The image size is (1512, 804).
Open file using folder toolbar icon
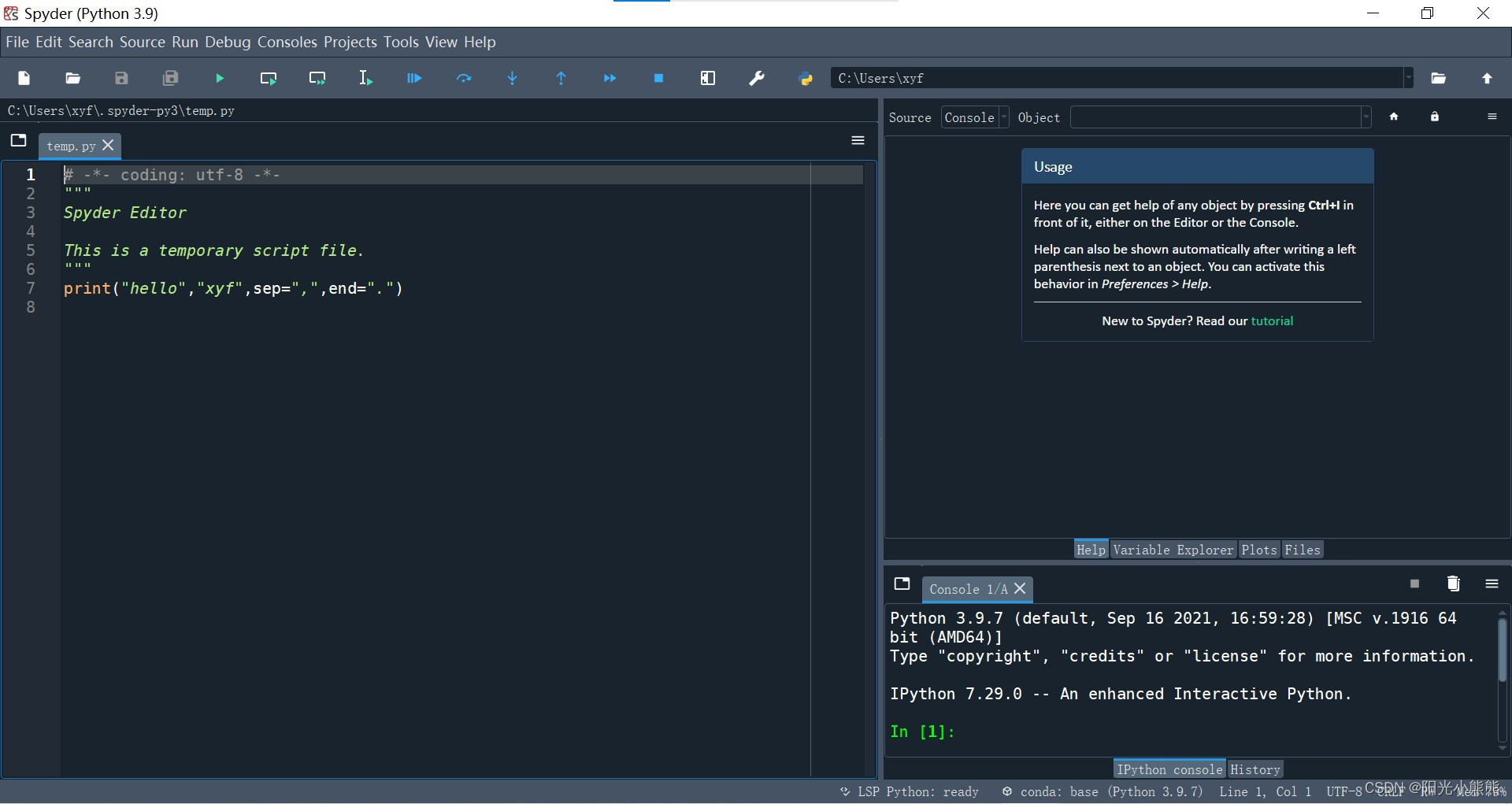pyautogui.click(x=72, y=78)
